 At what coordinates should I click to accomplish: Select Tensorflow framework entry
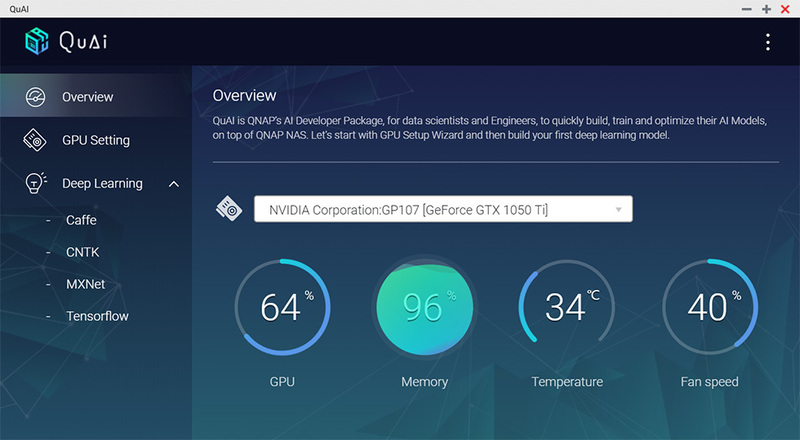[97, 316]
